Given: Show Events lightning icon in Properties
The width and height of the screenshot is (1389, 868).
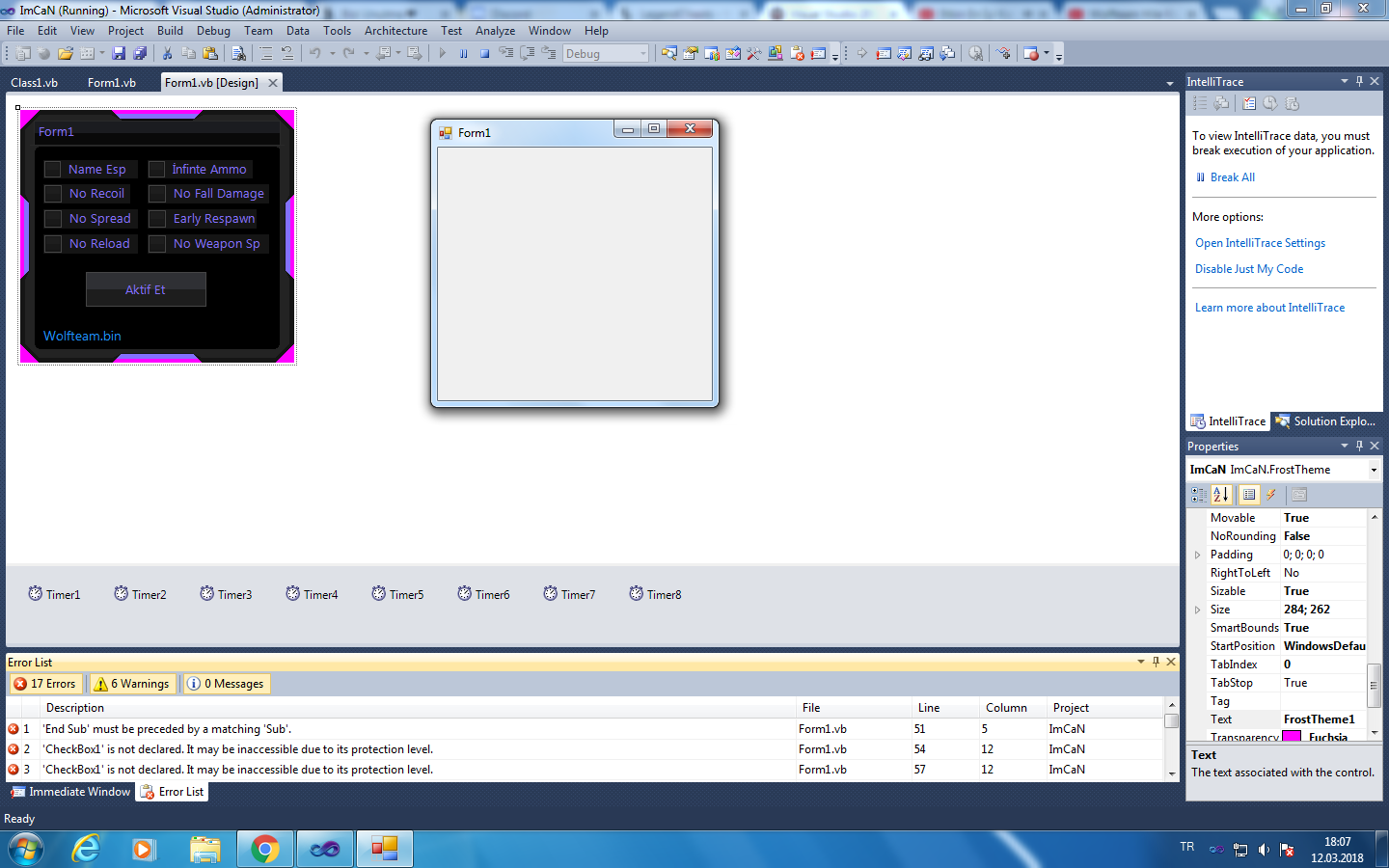Looking at the screenshot, I should pyautogui.click(x=1271, y=495).
